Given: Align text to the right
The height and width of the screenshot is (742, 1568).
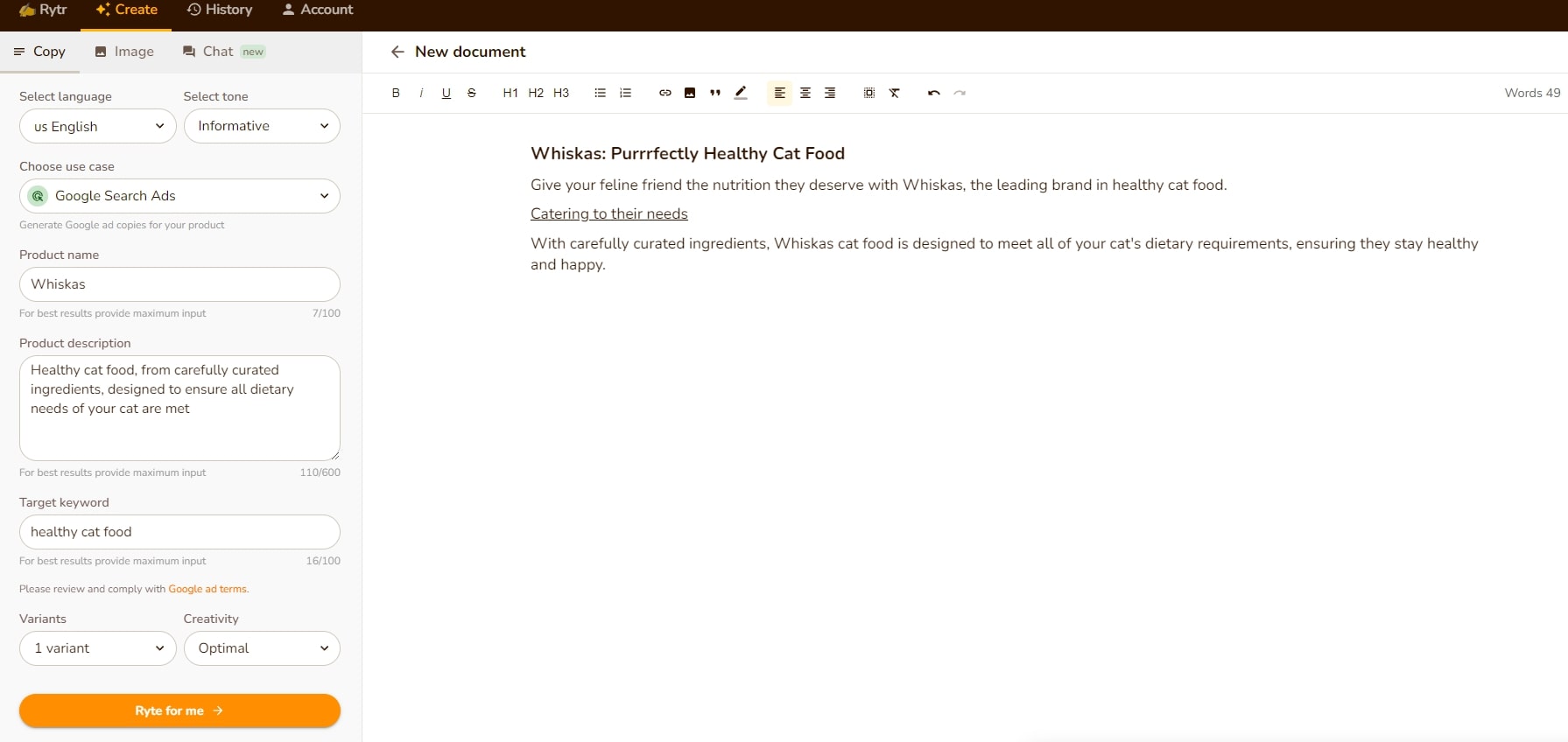Looking at the screenshot, I should click(x=830, y=93).
